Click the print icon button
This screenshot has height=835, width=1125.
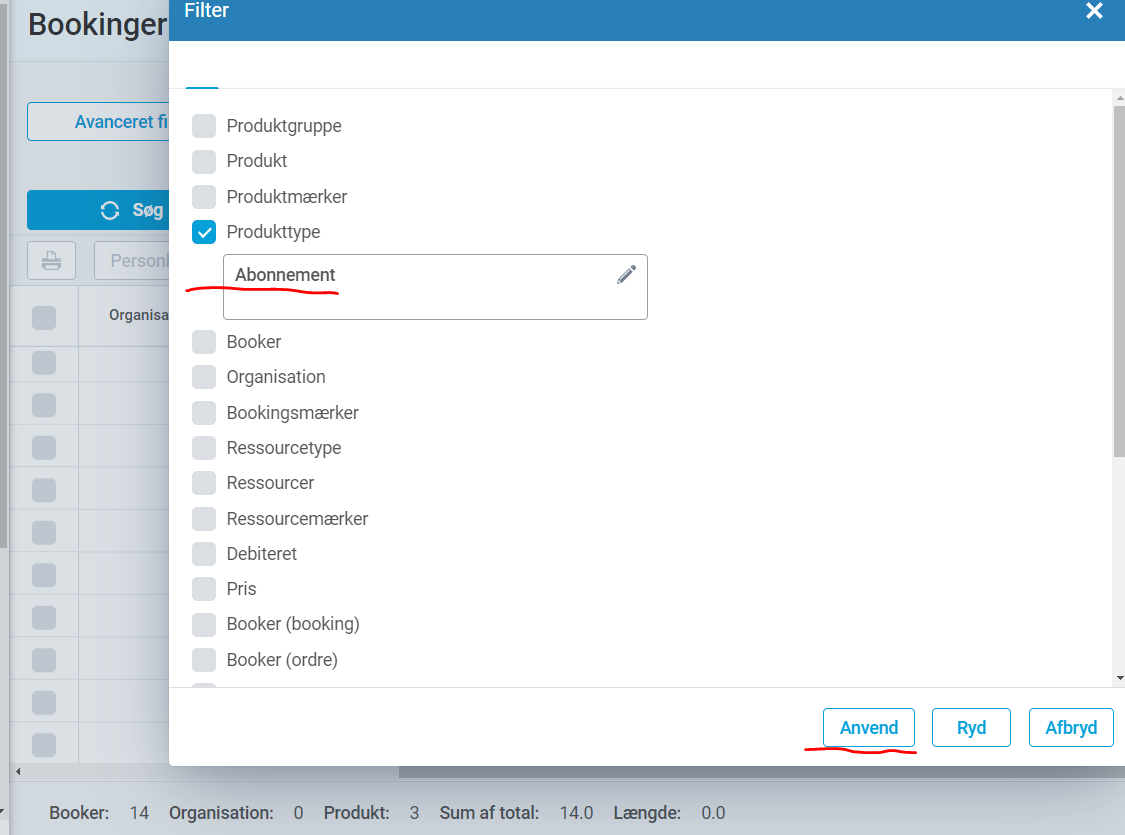pyautogui.click(x=51, y=260)
